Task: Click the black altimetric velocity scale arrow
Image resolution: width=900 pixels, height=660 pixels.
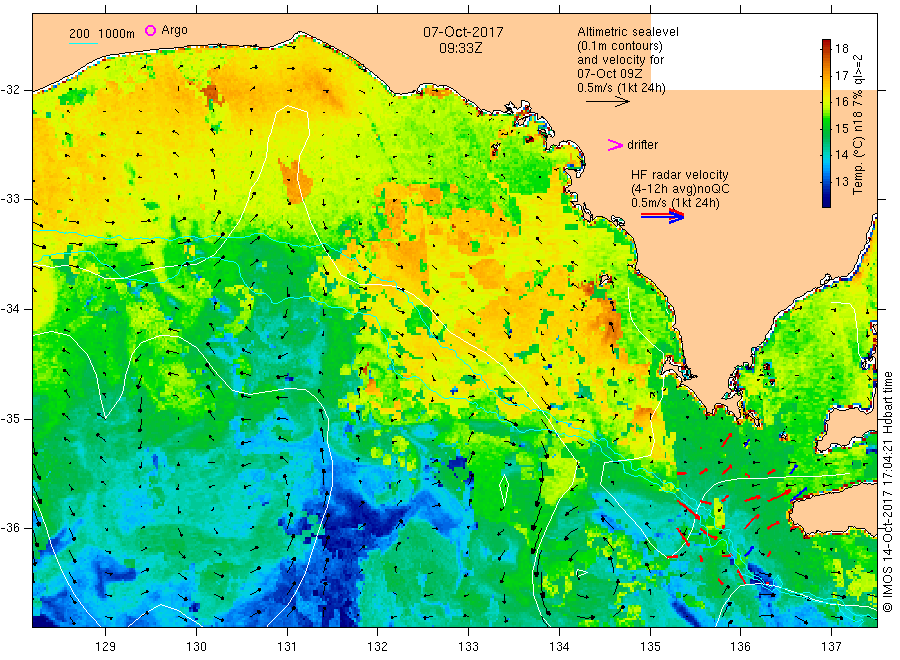Action: (x=607, y=102)
